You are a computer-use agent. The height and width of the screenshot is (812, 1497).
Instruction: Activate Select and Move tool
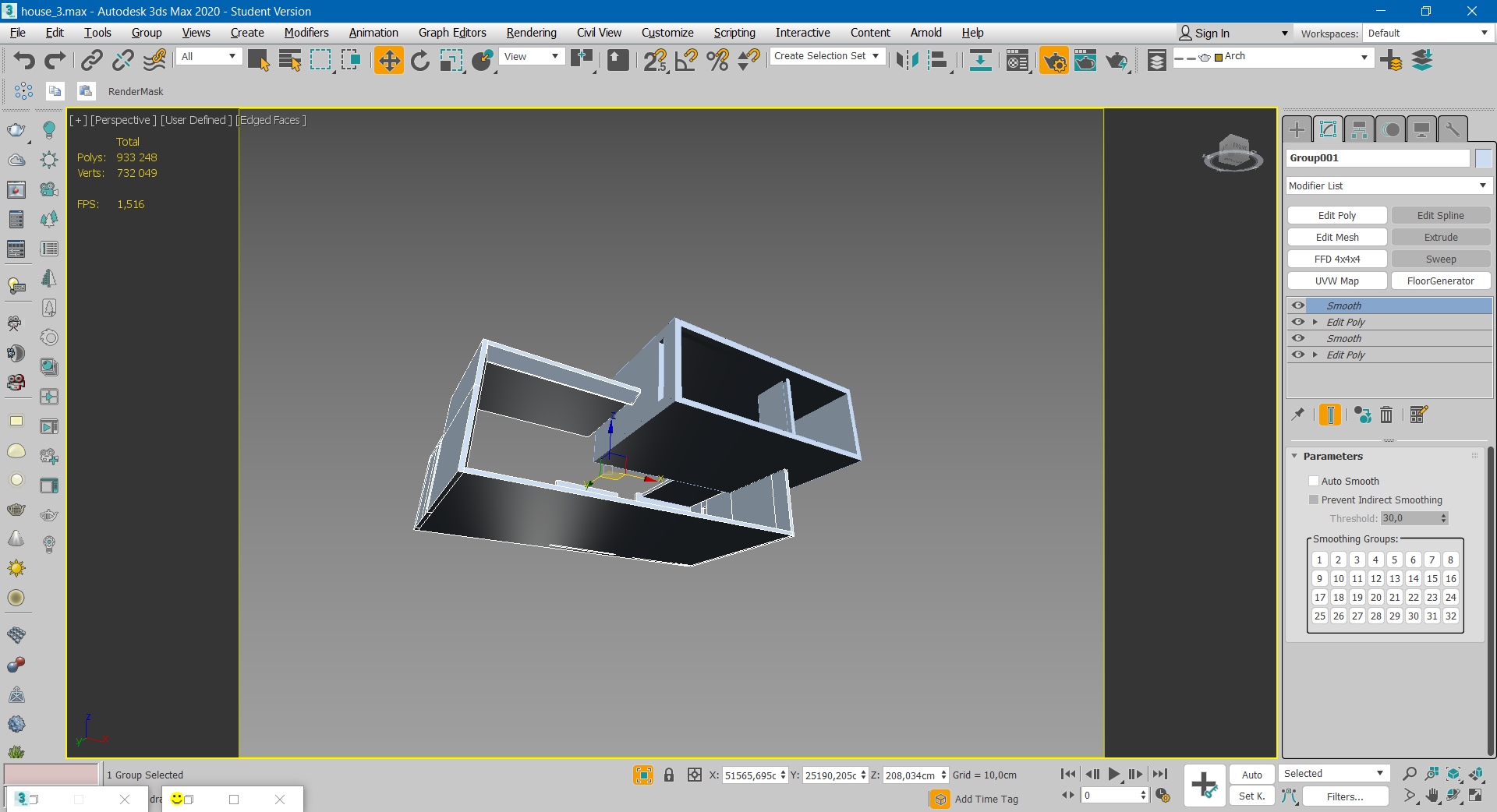pos(388,60)
